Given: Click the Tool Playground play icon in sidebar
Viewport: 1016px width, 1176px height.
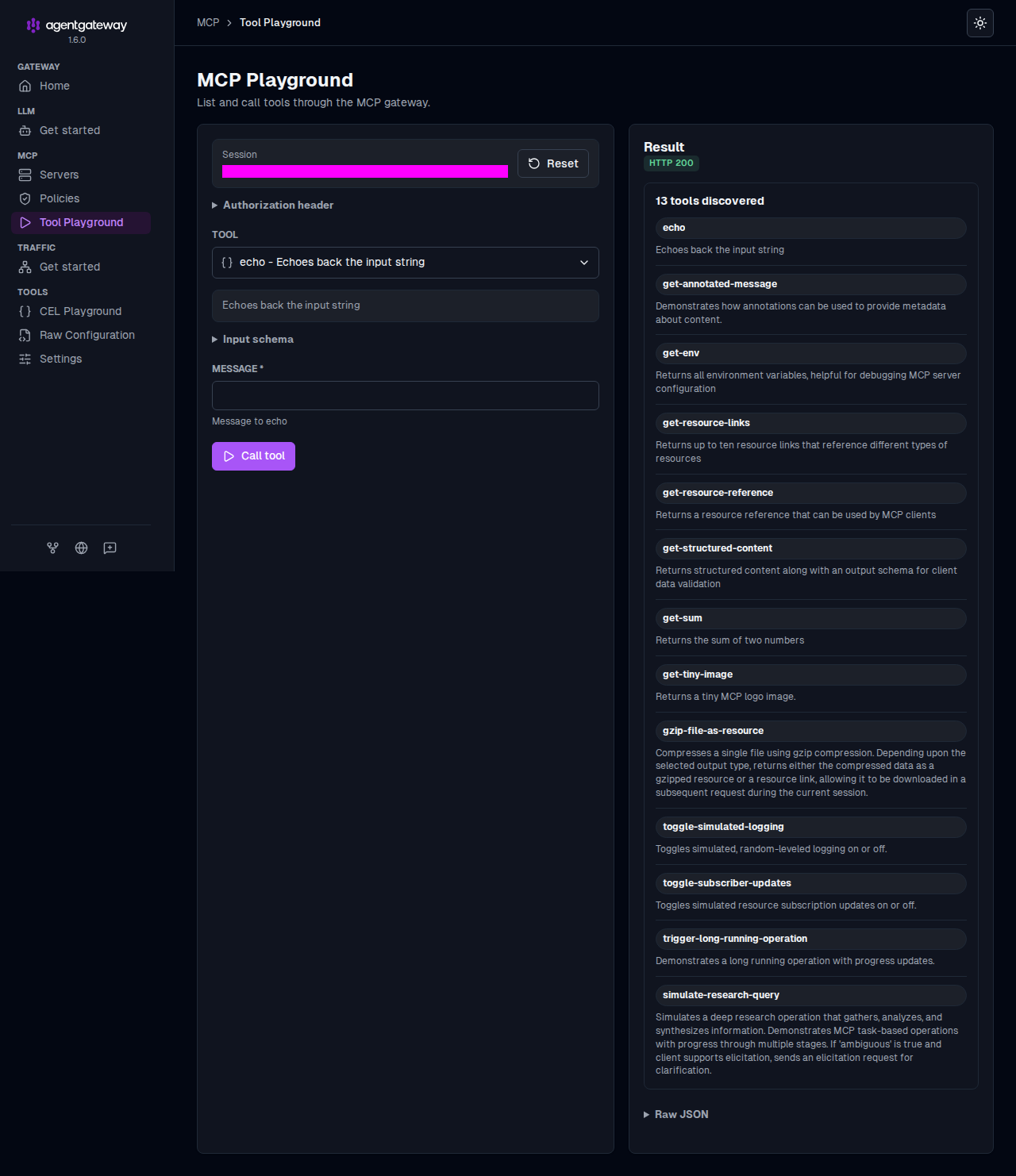Looking at the screenshot, I should pyautogui.click(x=25, y=222).
